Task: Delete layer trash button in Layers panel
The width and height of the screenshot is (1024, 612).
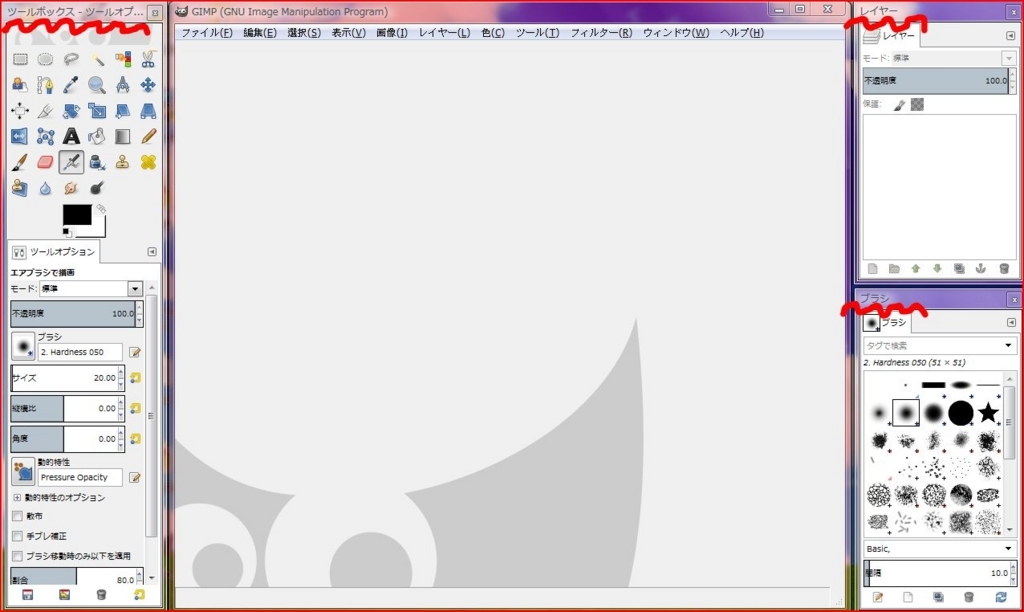Action: [x=1004, y=269]
